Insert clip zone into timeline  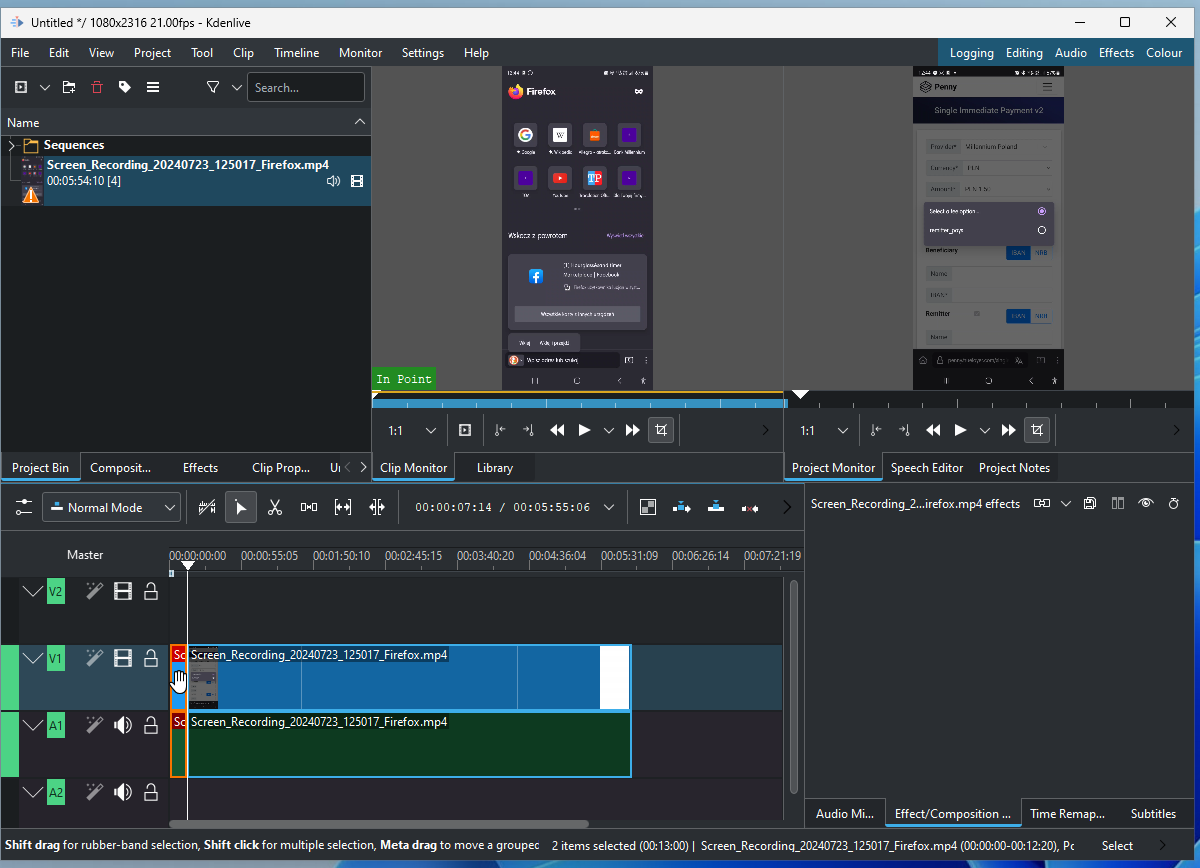682,507
